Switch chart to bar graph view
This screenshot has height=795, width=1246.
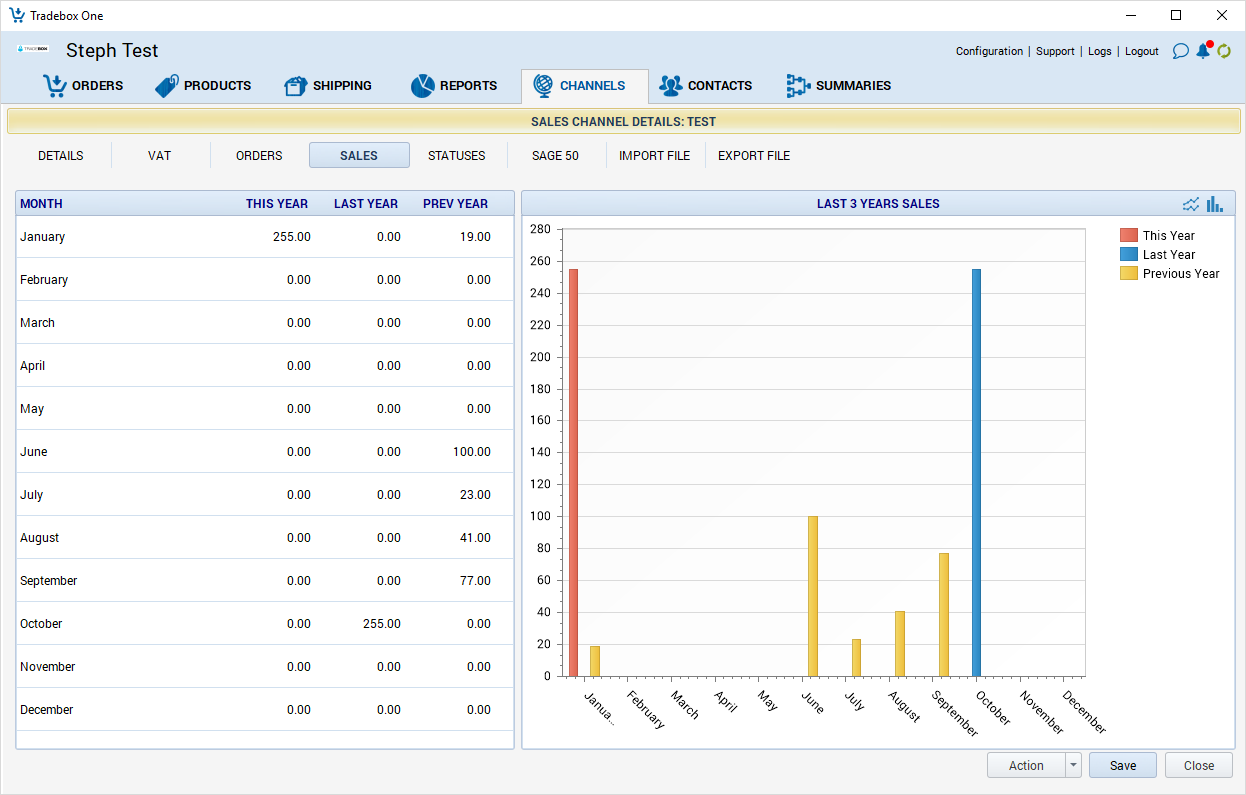coord(1215,204)
